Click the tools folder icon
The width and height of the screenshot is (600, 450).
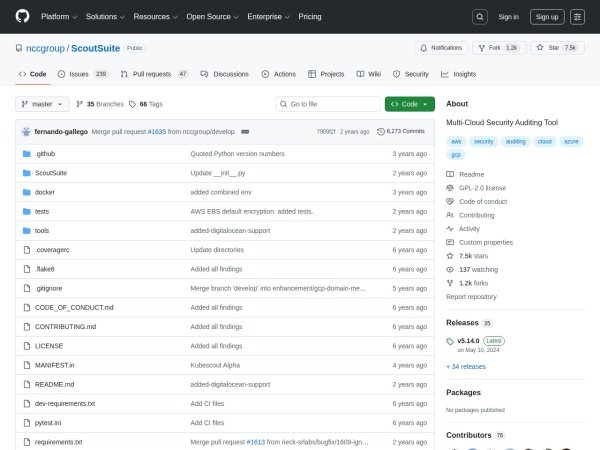(x=27, y=231)
